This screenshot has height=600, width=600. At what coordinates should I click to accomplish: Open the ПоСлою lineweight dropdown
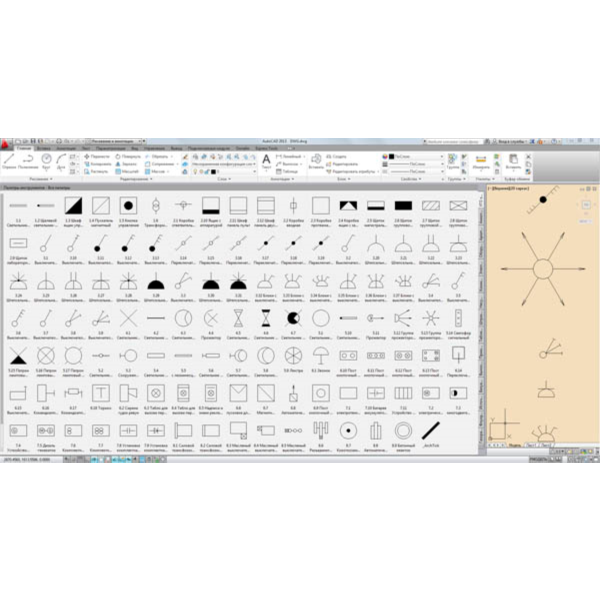[416, 164]
